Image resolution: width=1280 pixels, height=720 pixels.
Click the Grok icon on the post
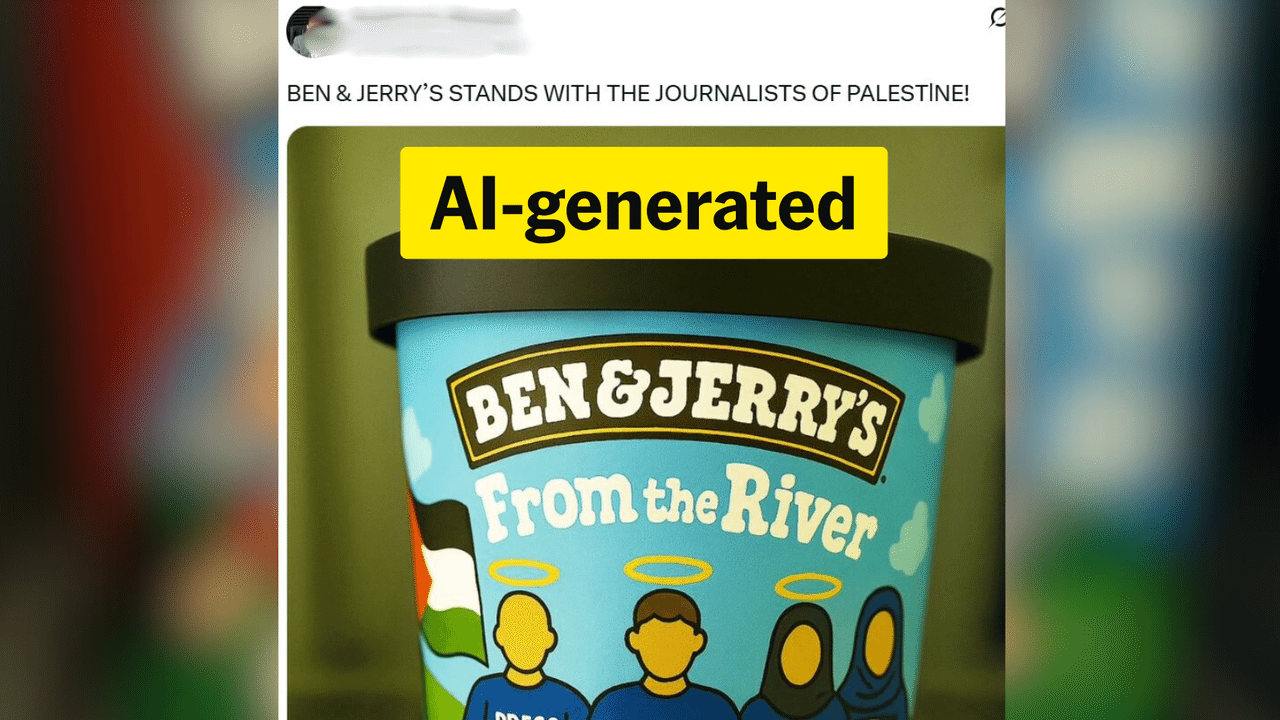(x=996, y=17)
